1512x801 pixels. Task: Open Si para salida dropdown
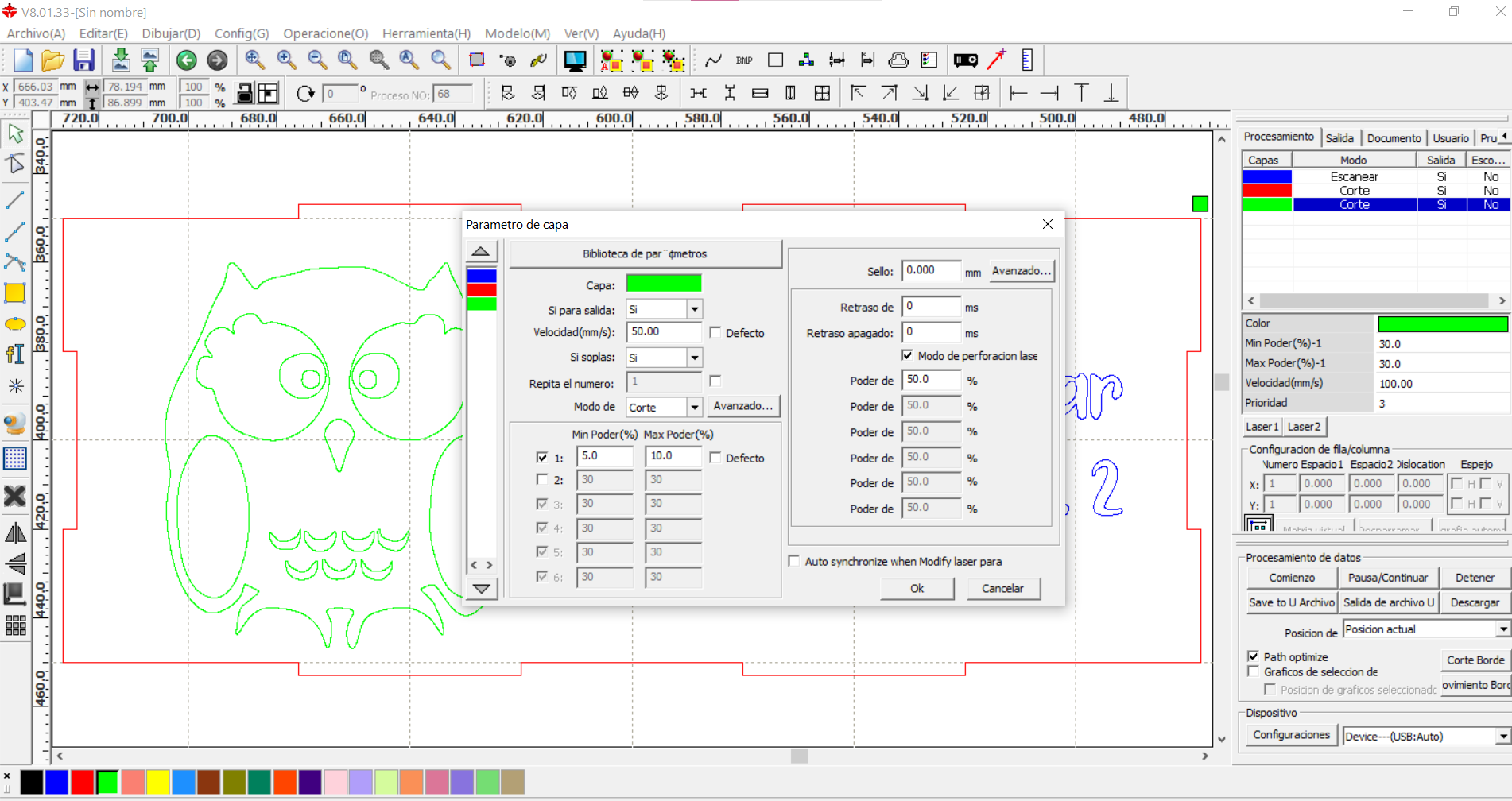coord(694,309)
